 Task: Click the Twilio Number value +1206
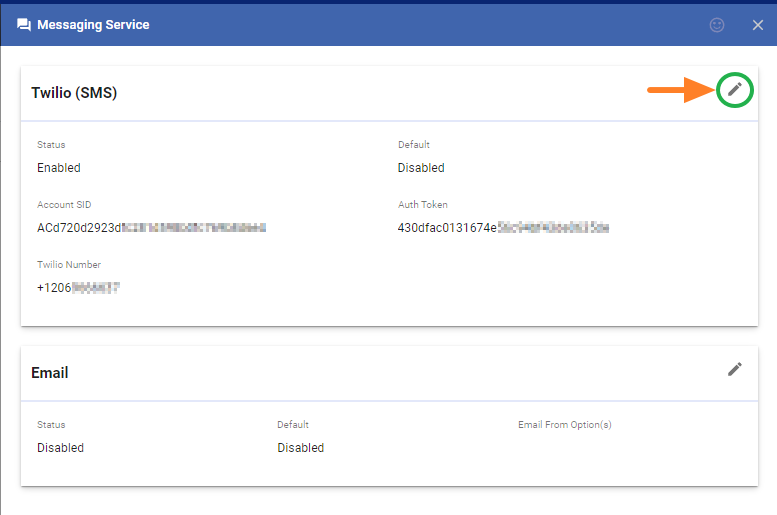coord(78,287)
